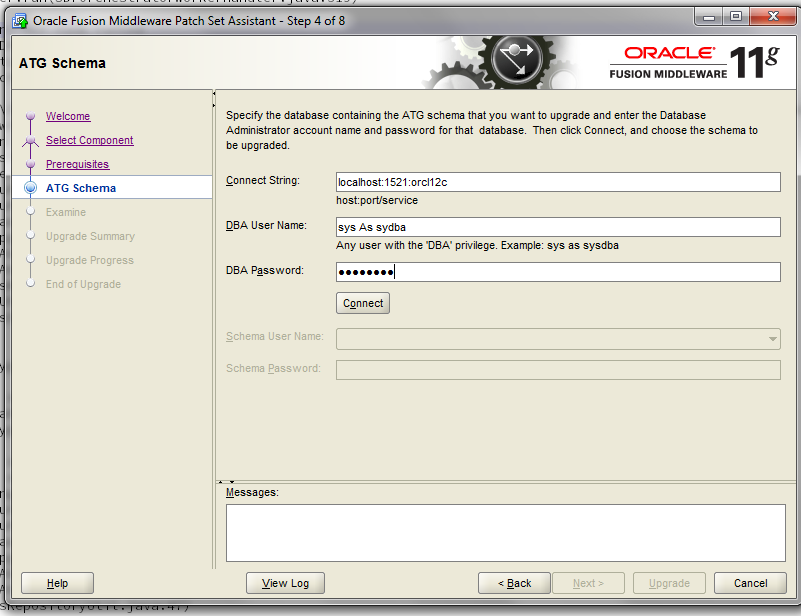Click inside the Messages text area
This screenshot has height=616, width=801.
point(506,533)
